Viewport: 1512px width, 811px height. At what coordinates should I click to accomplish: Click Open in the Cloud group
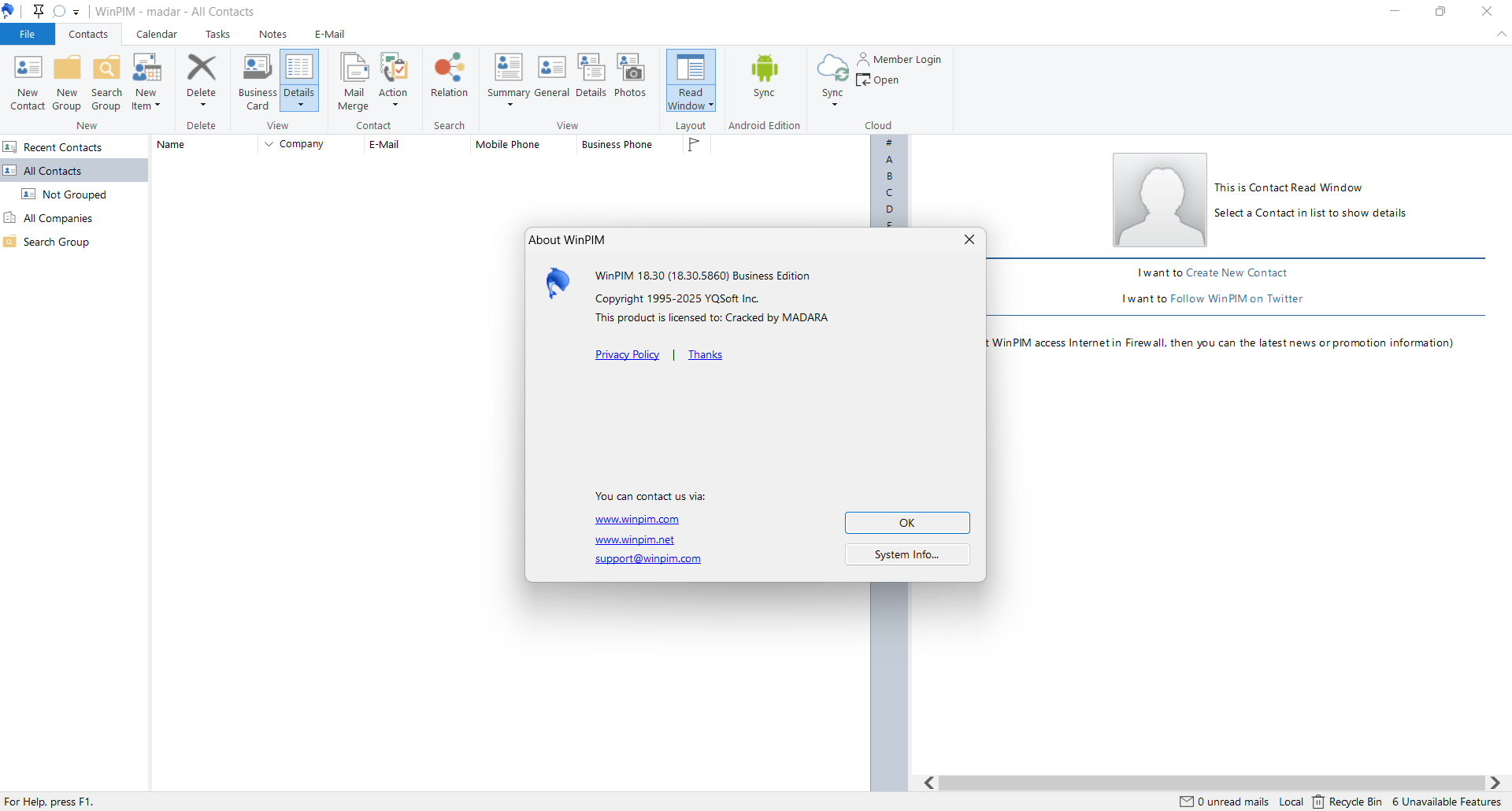(877, 80)
